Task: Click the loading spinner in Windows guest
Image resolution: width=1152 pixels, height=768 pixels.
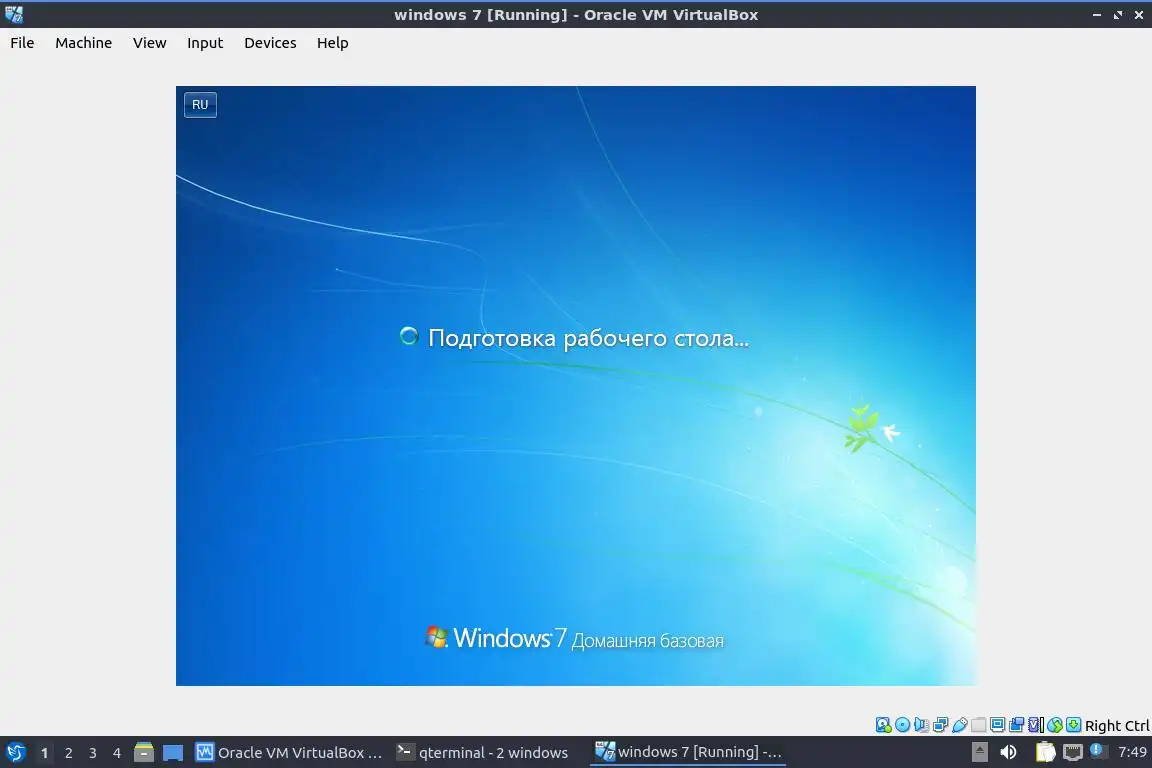Action: click(408, 337)
